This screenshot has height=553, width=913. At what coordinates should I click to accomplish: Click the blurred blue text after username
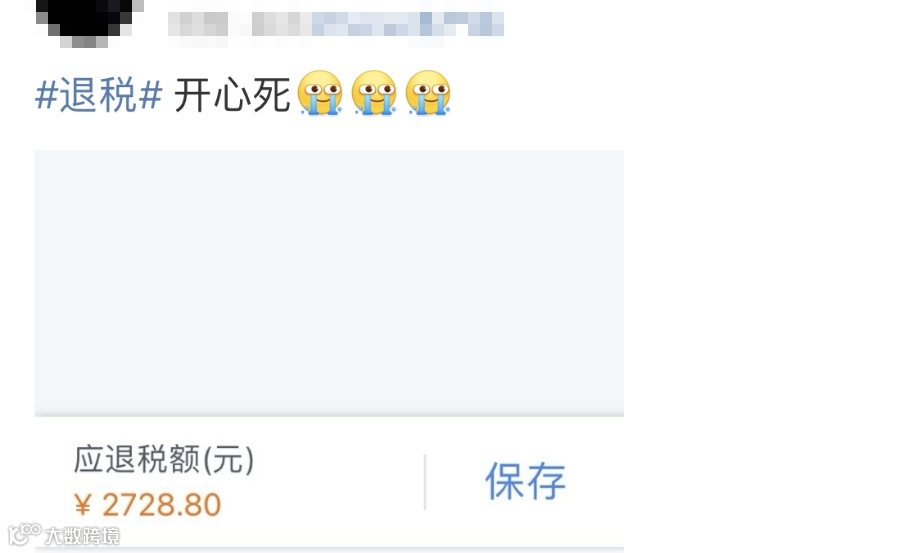408,24
